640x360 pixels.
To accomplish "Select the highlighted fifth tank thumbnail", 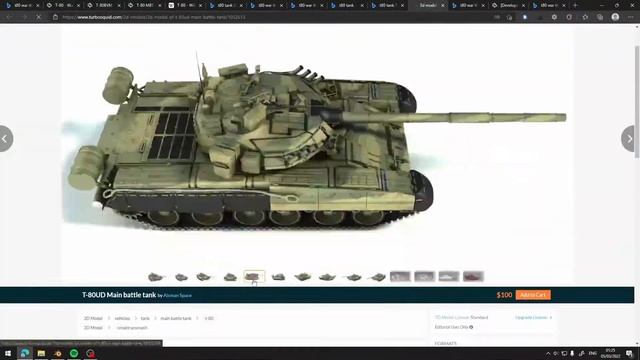I will pyautogui.click(x=254, y=276).
